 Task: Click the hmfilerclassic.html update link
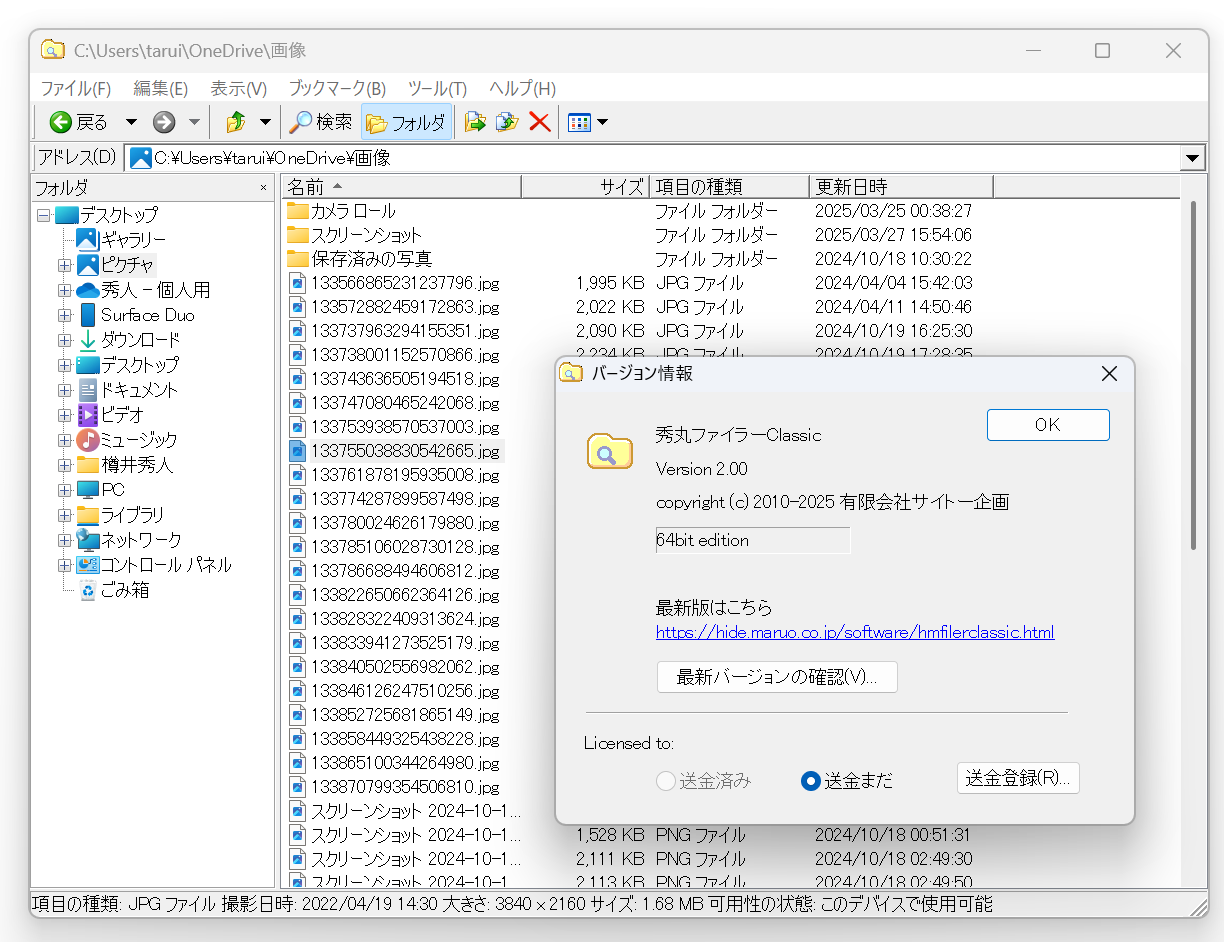pyautogui.click(x=855, y=632)
